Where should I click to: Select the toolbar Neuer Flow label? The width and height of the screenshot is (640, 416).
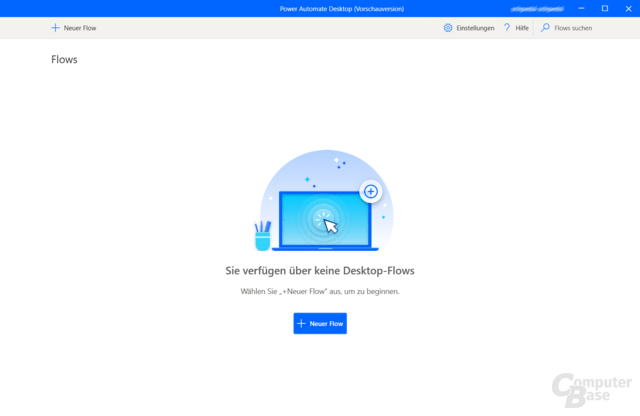click(80, 28)
